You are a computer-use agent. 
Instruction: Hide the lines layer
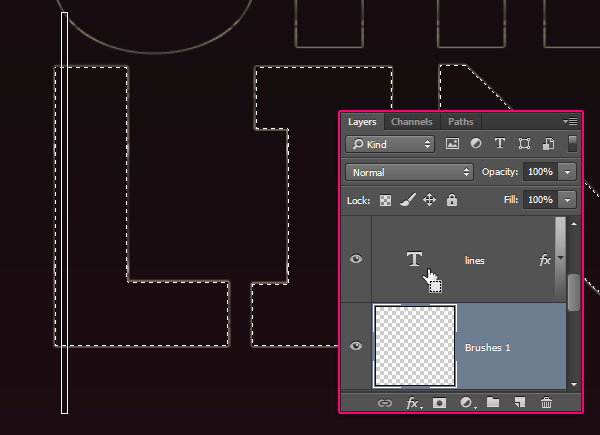click(x=356, y=259)
